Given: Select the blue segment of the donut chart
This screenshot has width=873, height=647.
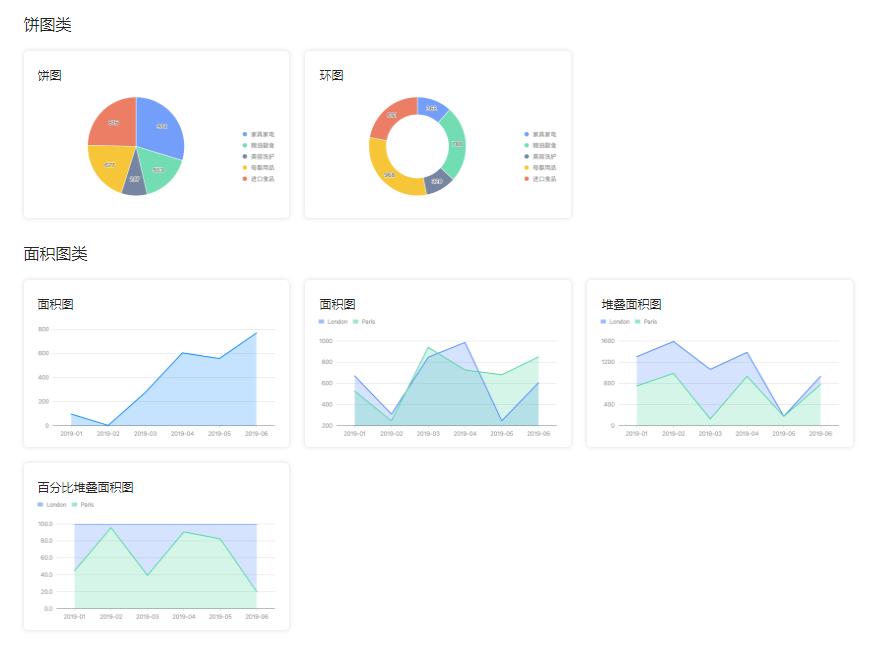Looking at the screenshot, I should [432, 107].
